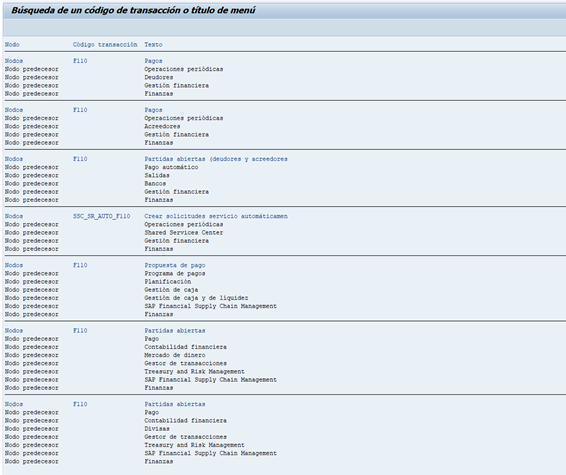Select the Propuesta de pago entry

pyautogui.click(x=175, y=265)
